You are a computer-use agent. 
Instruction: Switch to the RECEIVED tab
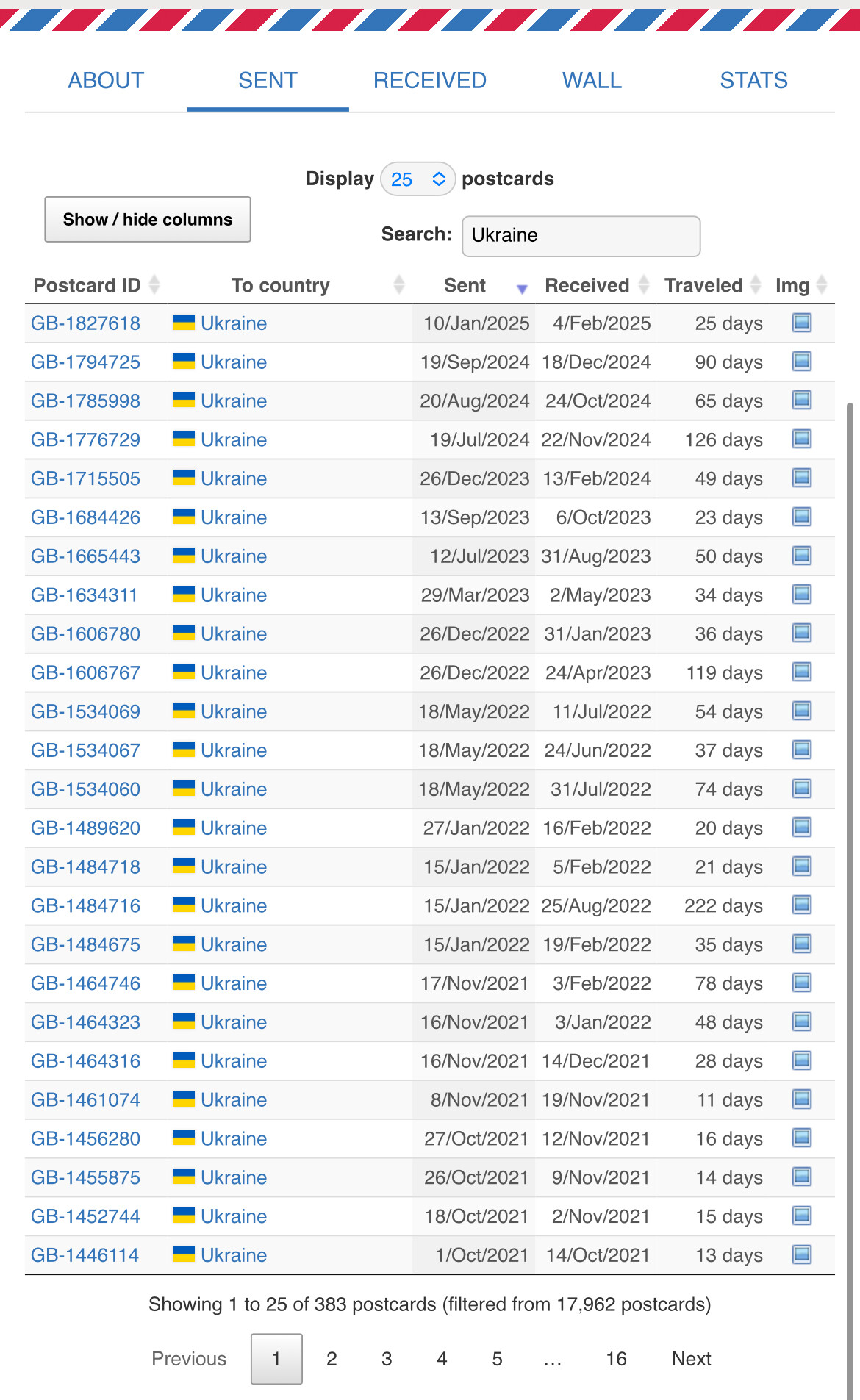tap(430, 80)
